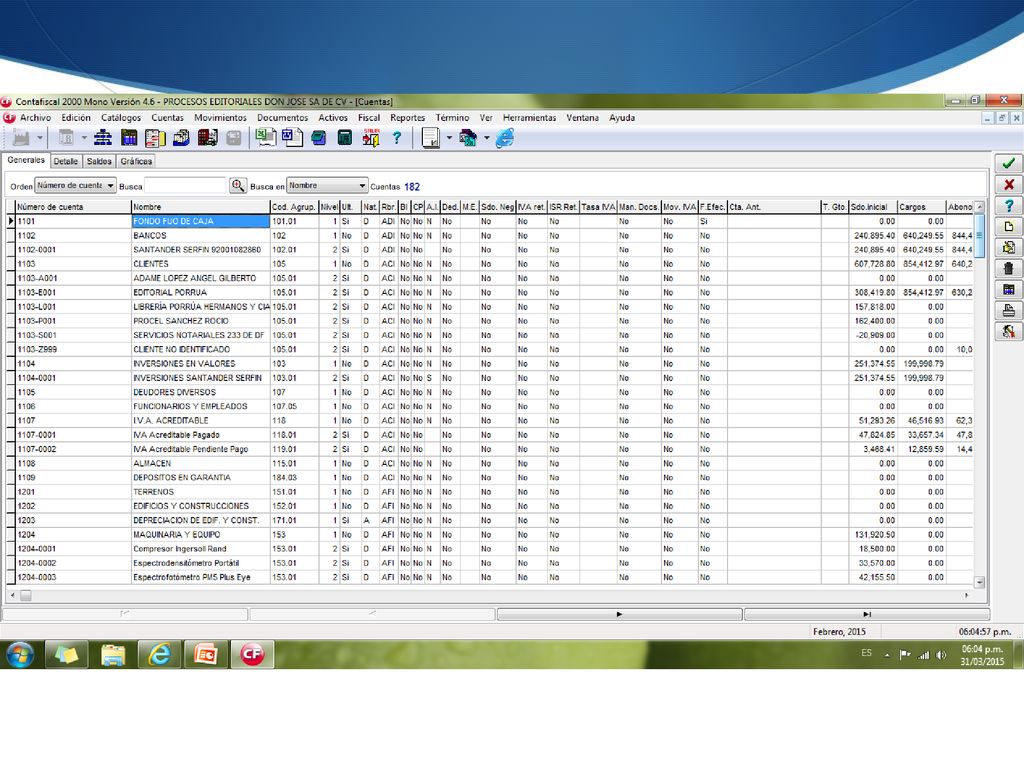
Task: Click the blue stacked-files toolbar icon
Action: [x=182, y=138]
